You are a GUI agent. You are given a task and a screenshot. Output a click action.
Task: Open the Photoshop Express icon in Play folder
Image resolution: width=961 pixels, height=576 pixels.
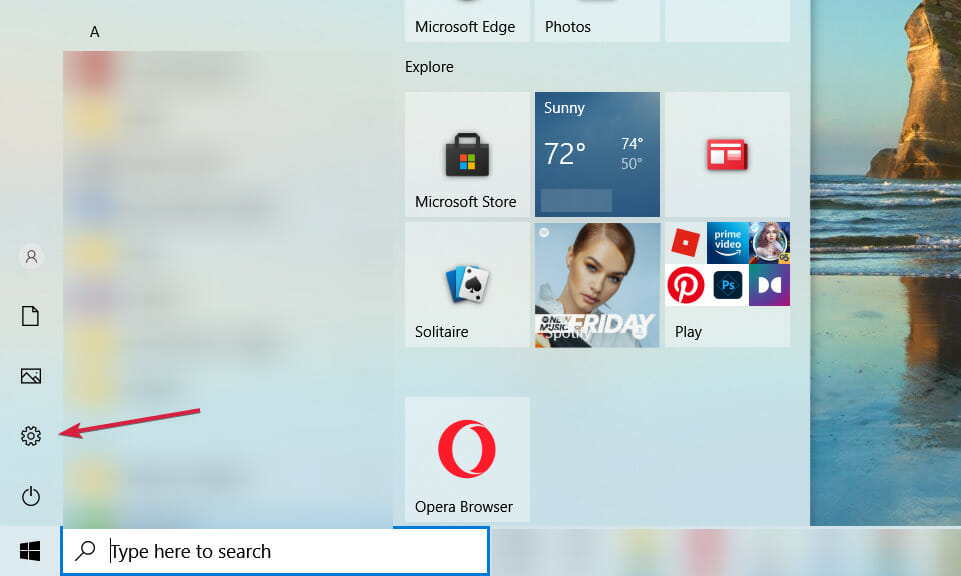(x=727, y=285)
